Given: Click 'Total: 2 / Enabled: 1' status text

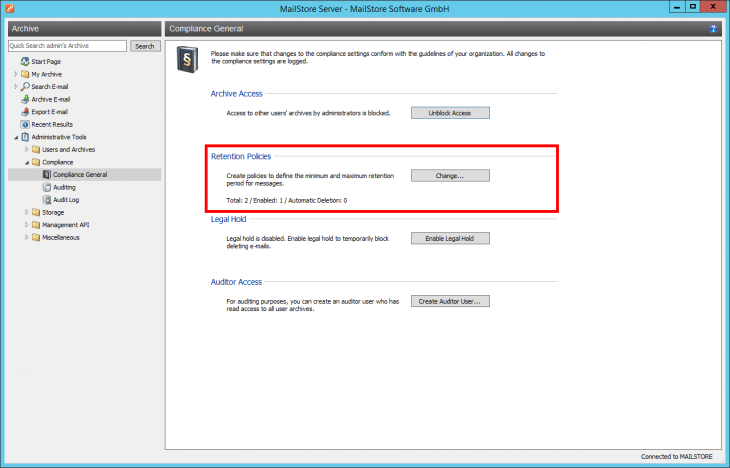Looking at the screenshot, I should pos(287,201).
